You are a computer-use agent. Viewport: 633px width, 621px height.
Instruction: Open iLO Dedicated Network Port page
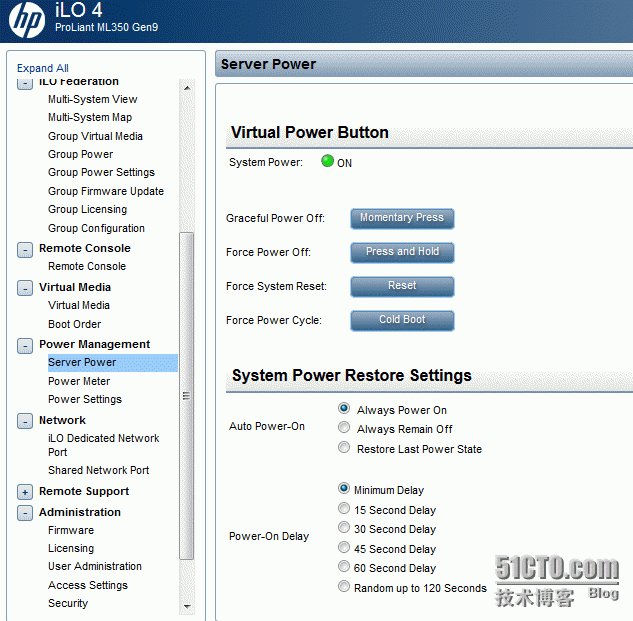[104, 445]
